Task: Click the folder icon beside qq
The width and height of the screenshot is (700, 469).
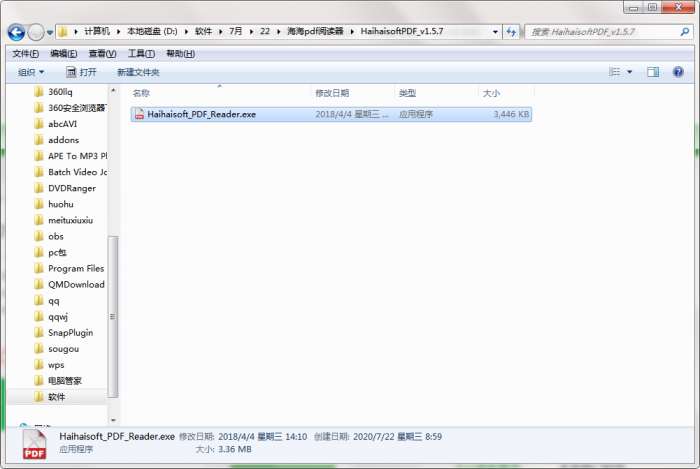Action: [x=39, y=301]
